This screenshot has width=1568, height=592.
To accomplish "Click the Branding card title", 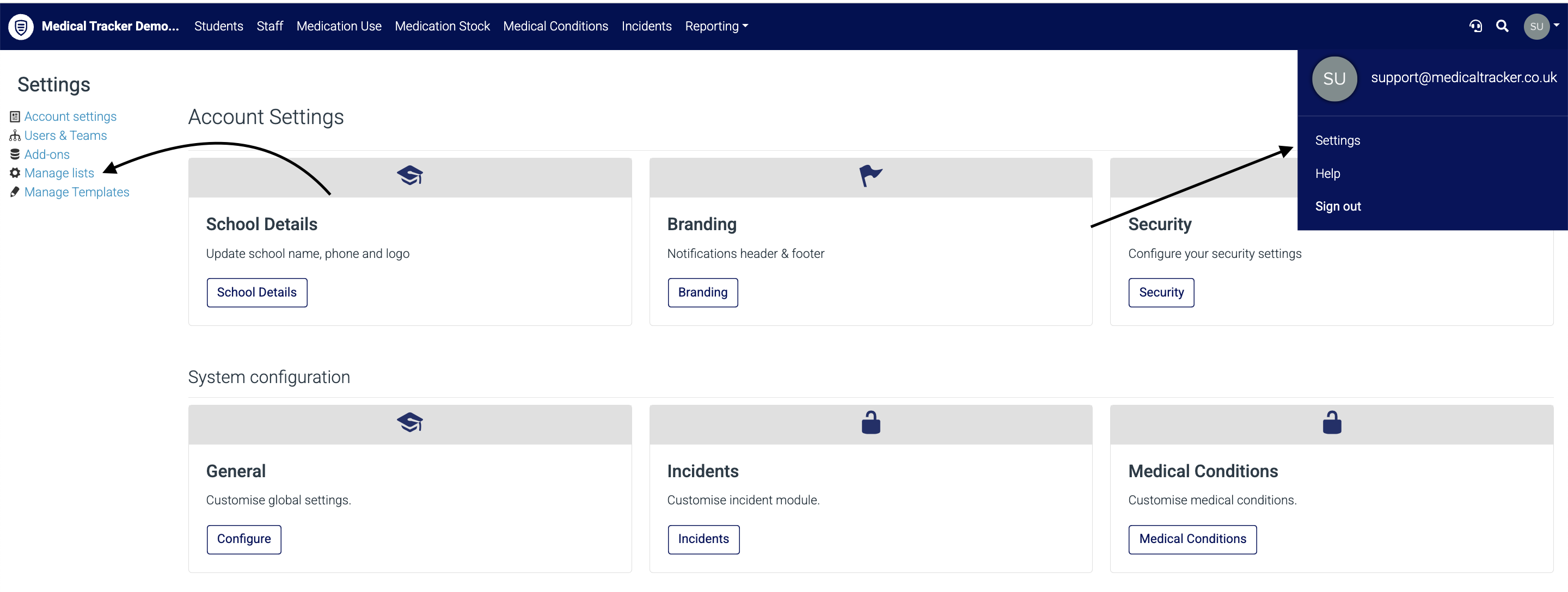I will point(702,225).
